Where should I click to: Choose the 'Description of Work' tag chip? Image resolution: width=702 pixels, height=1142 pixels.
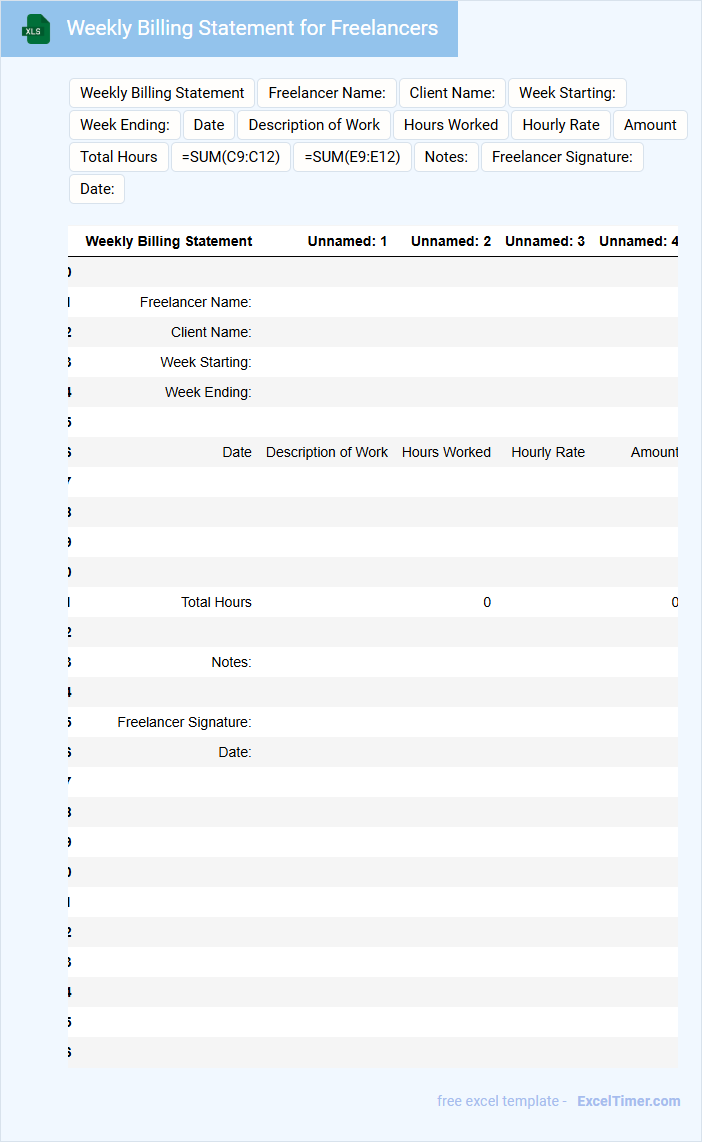tap(314, 125)
